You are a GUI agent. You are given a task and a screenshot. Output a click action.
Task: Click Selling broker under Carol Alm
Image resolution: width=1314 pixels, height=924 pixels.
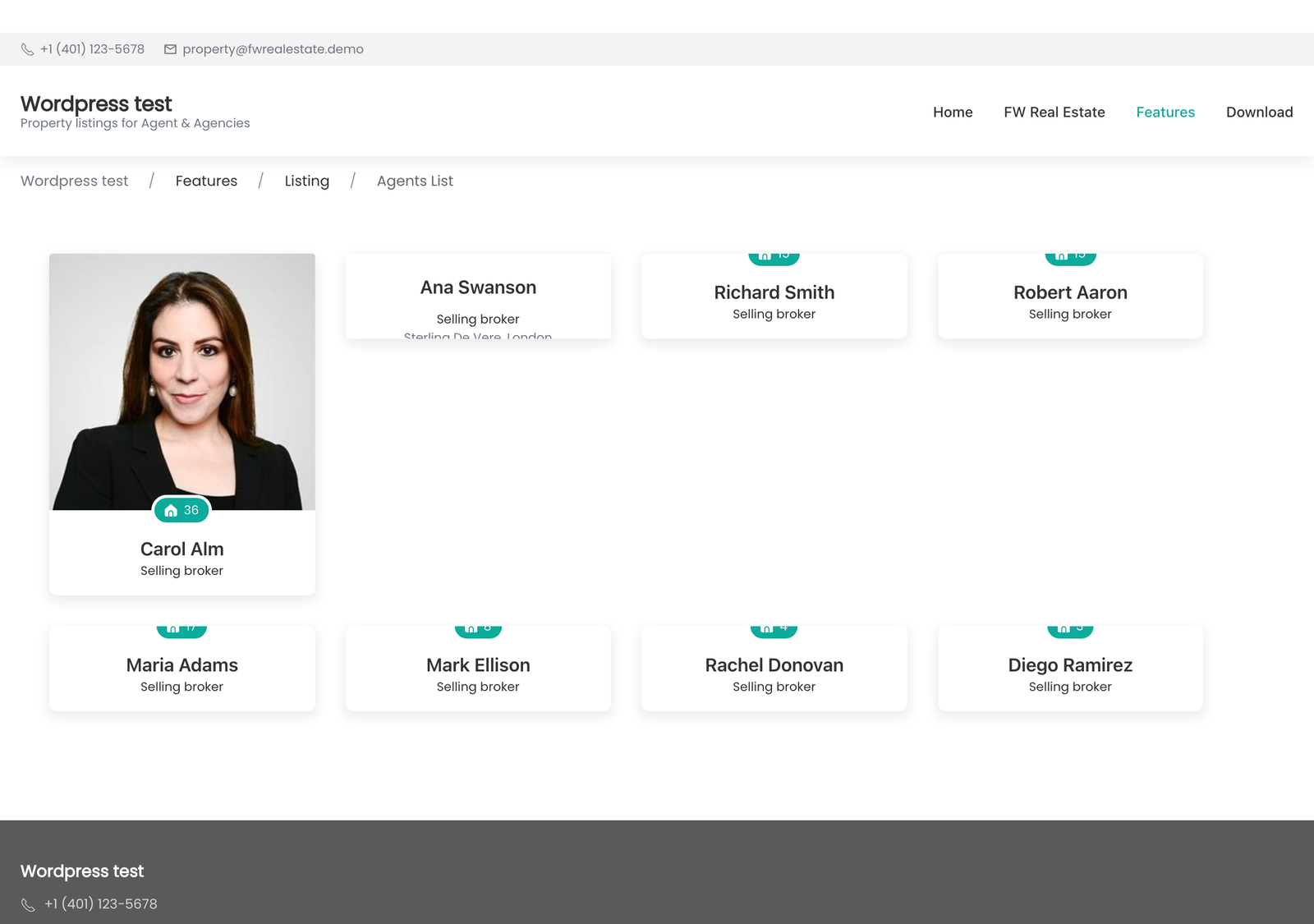tap(181, 571)
